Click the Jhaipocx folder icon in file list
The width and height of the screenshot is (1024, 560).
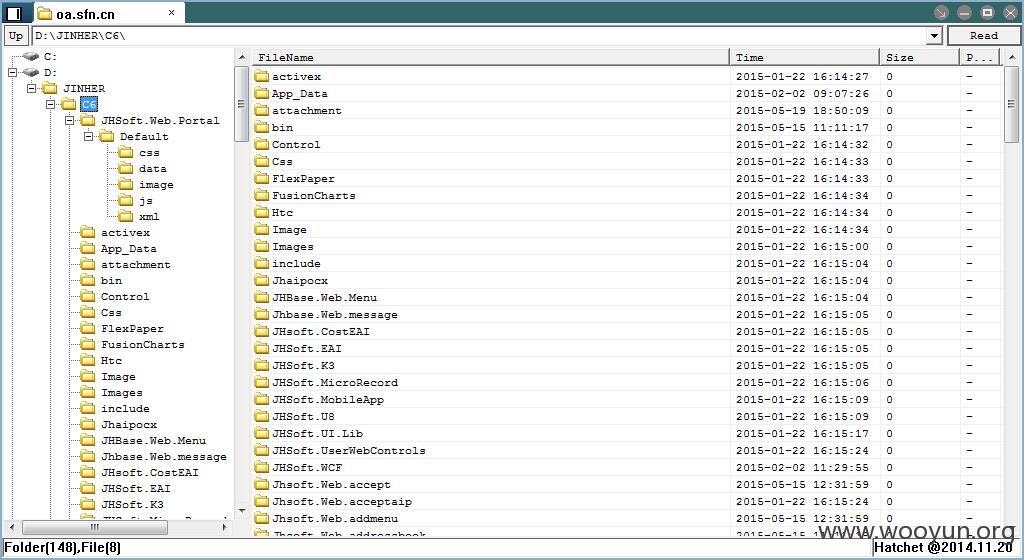click(x=262, y=280)
